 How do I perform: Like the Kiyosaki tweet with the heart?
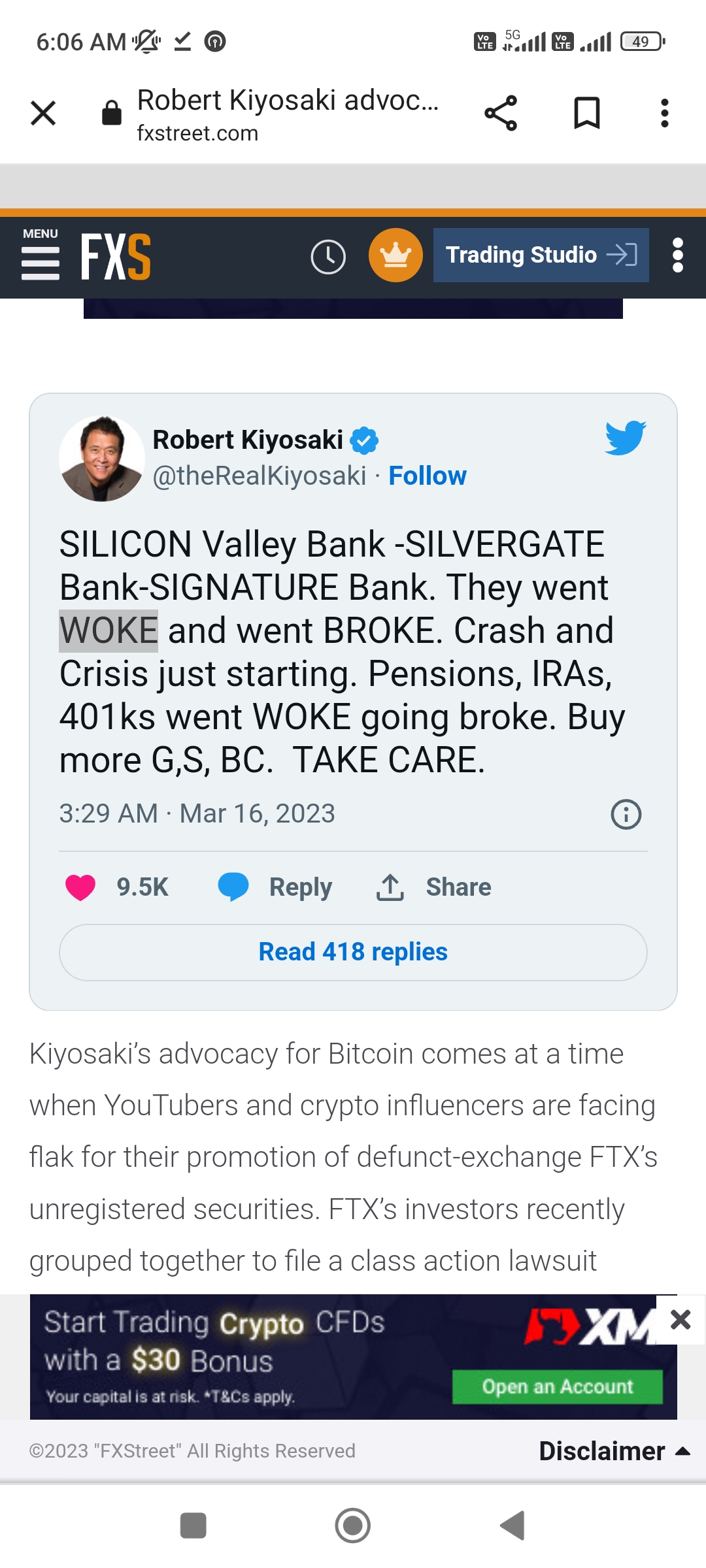pyautogui.click(x=80, y=887)
